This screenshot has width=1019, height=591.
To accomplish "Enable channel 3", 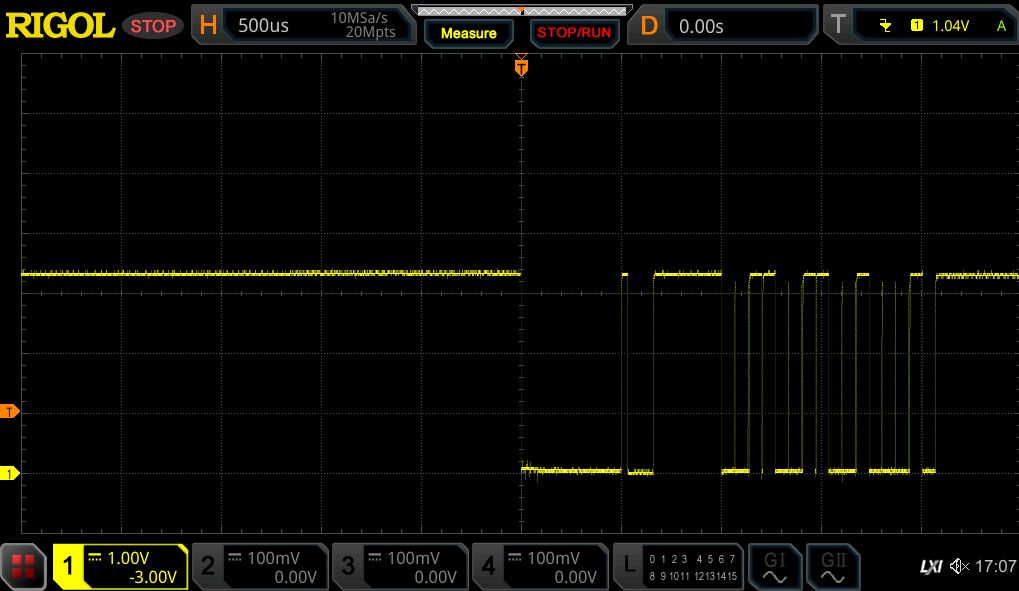I will pyautogui.click(x=348, y=566).
